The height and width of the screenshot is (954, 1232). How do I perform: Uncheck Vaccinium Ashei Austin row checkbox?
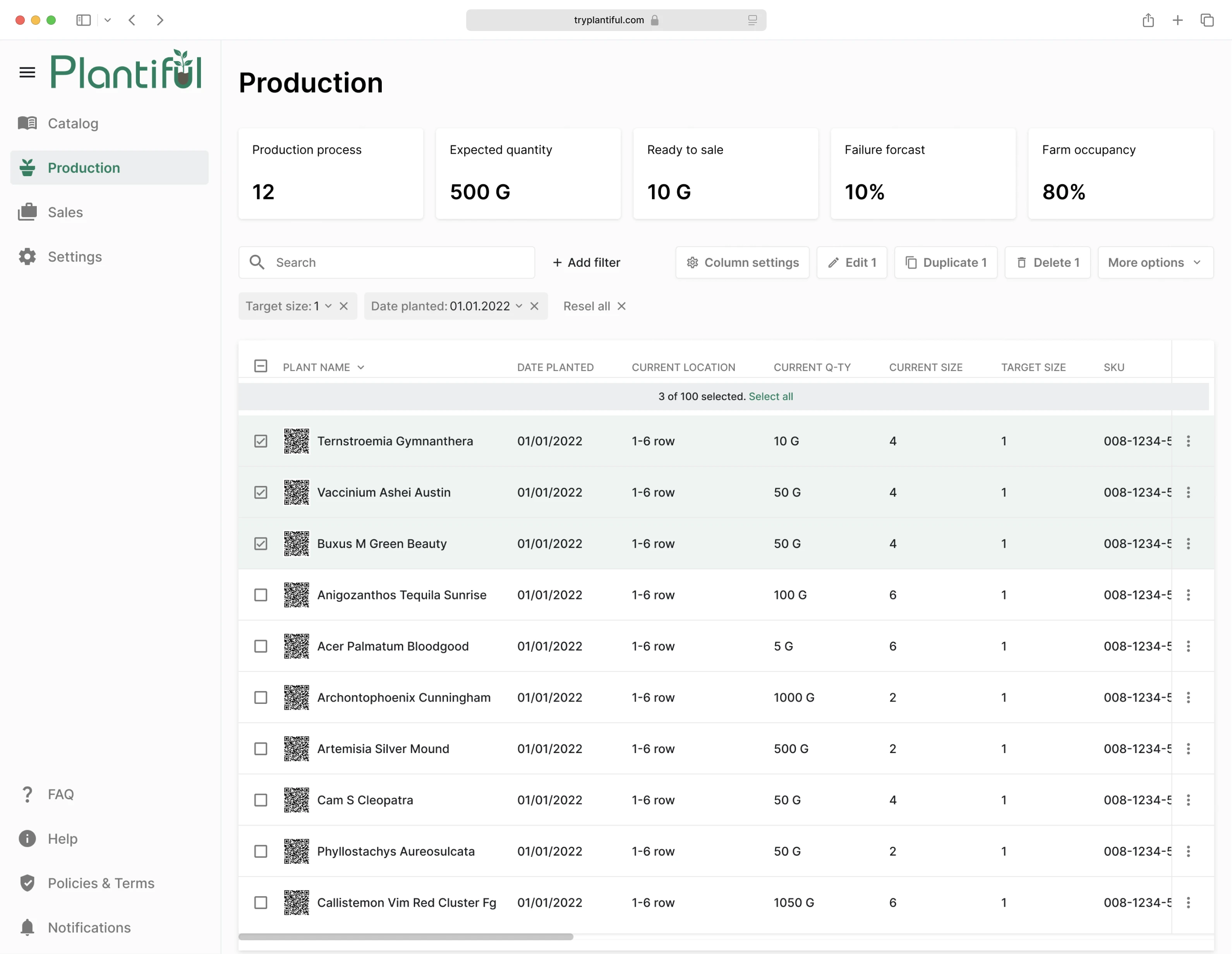pos(261,492)
